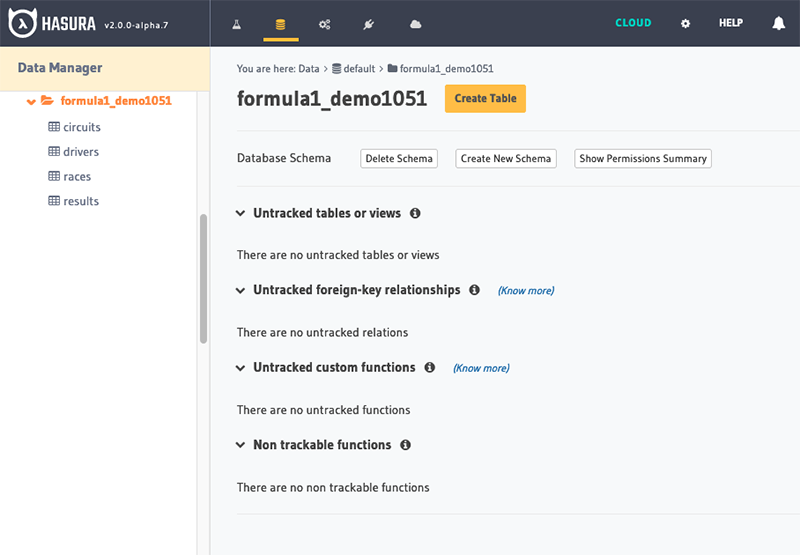Click version label v2.0.0-alpha.7
Screen dimensions: 800x555
click(136, 25)
